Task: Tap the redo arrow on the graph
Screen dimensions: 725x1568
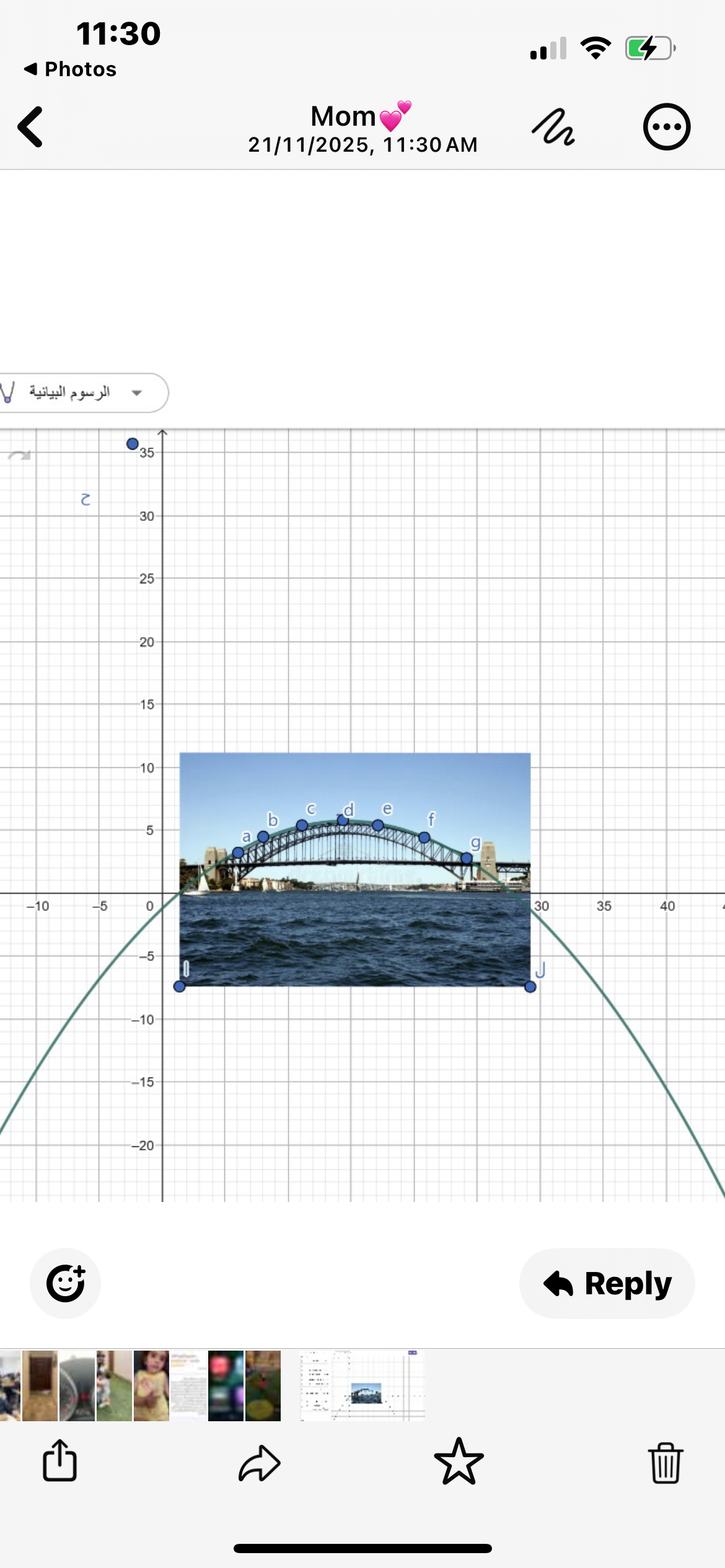Action: tap(19, 456)
